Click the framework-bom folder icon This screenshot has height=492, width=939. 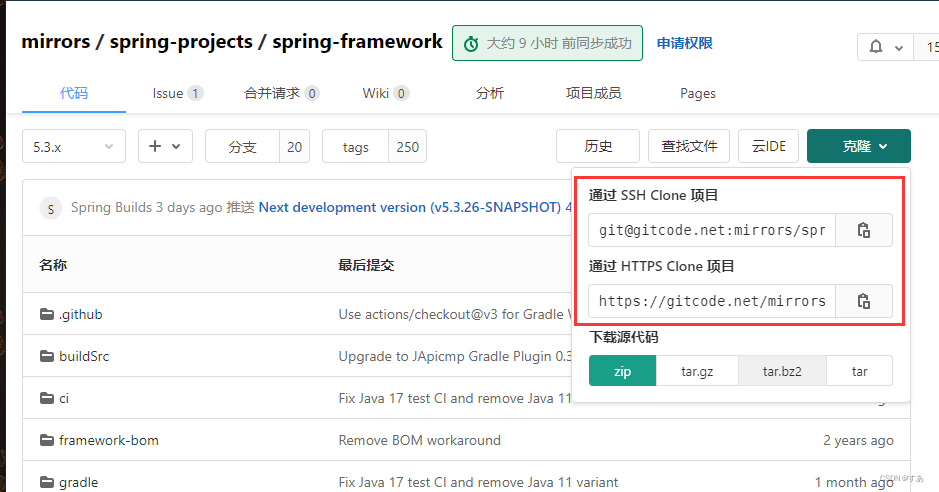point(47,440)
